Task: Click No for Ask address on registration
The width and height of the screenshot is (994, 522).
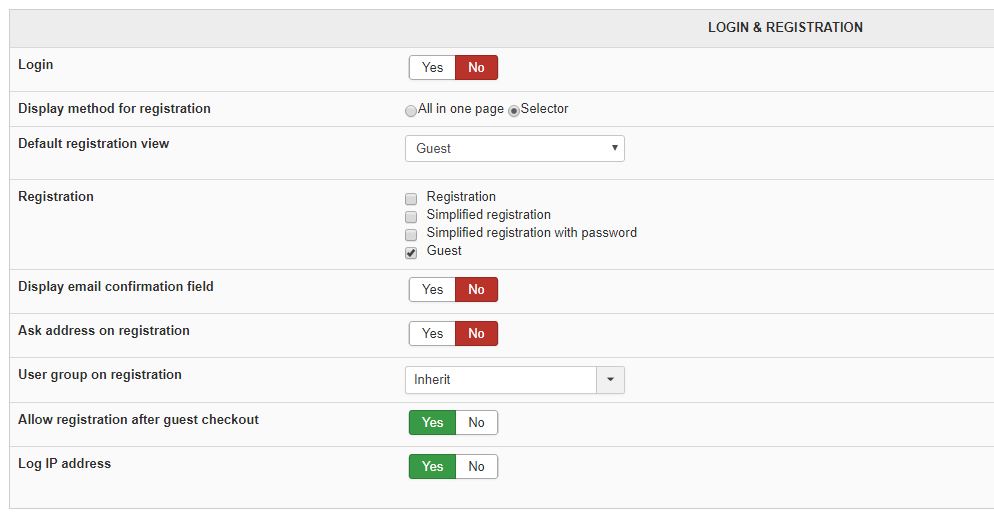Action: click(476, 333)
